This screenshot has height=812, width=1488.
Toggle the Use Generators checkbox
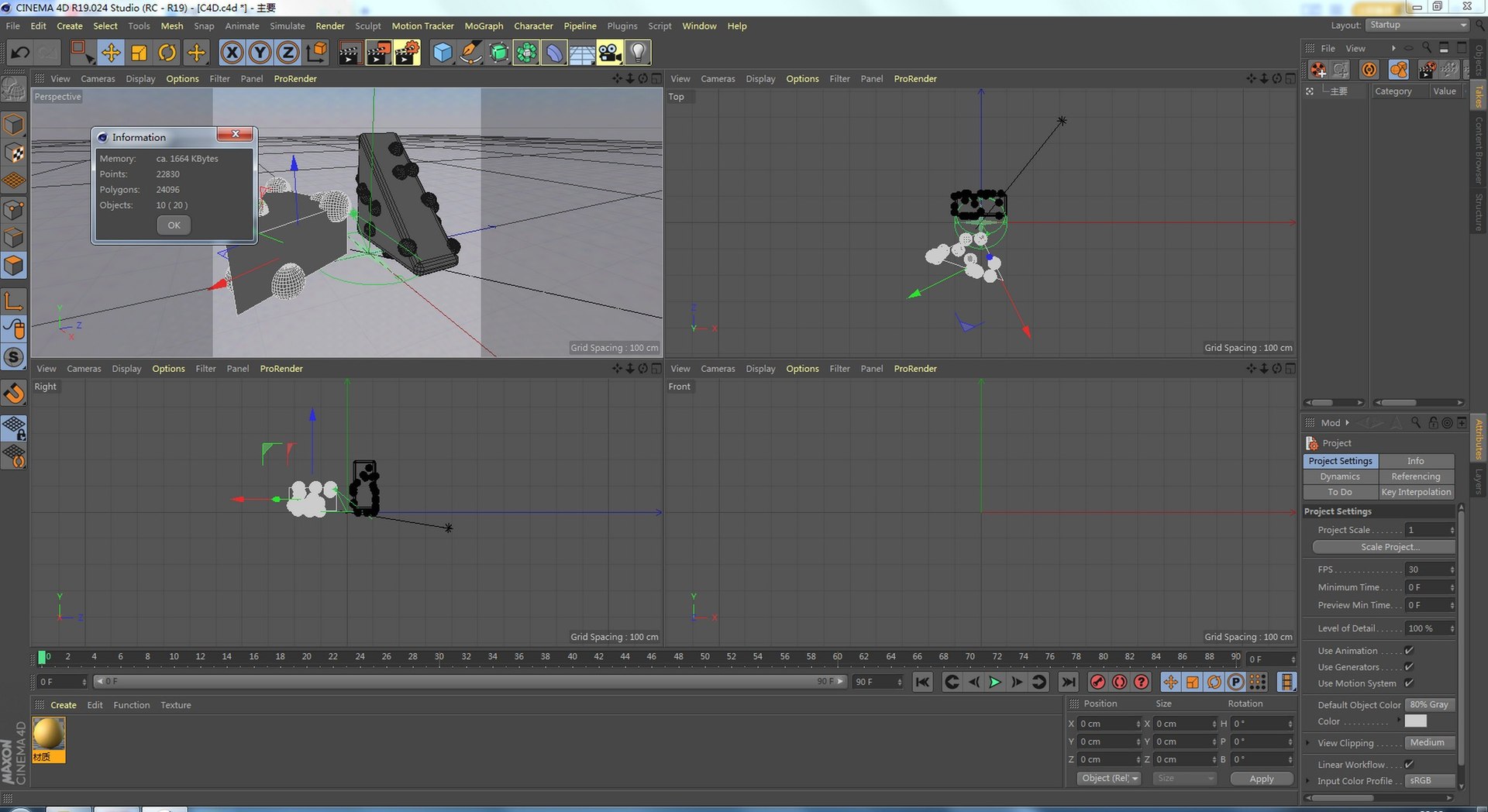tap(1409, 667)
